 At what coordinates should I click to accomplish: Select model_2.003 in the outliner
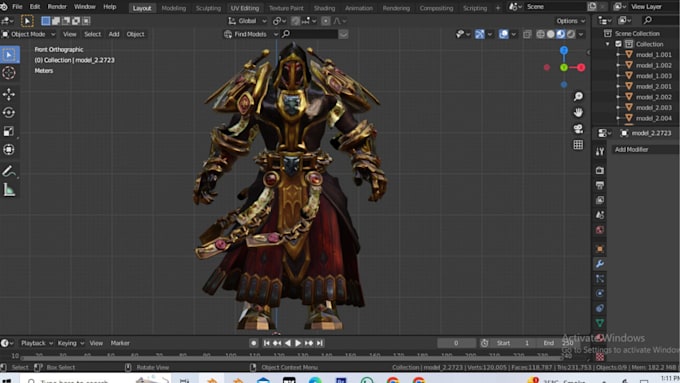(x=654, y=108)
